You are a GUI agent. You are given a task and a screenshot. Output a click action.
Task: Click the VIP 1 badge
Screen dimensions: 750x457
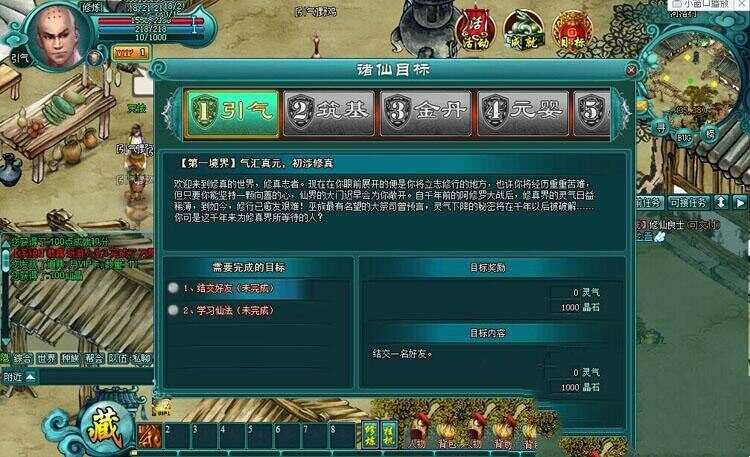click(x=131, y=53)
